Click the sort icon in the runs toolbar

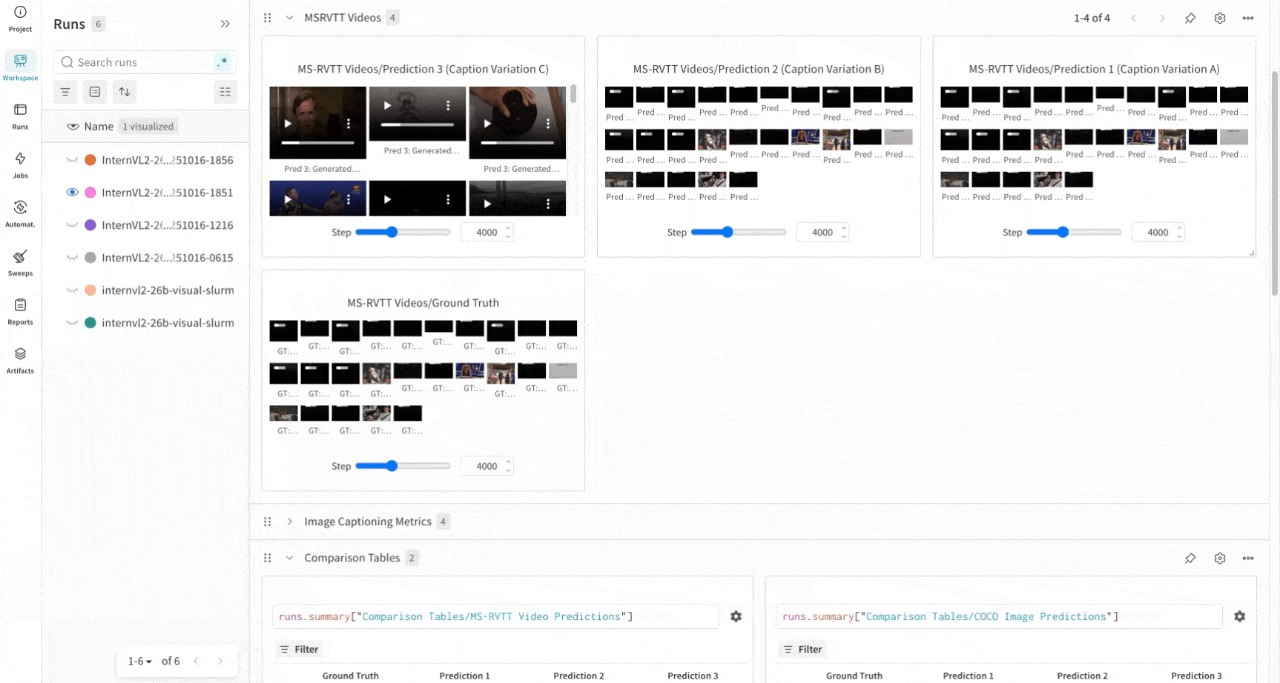124,91
